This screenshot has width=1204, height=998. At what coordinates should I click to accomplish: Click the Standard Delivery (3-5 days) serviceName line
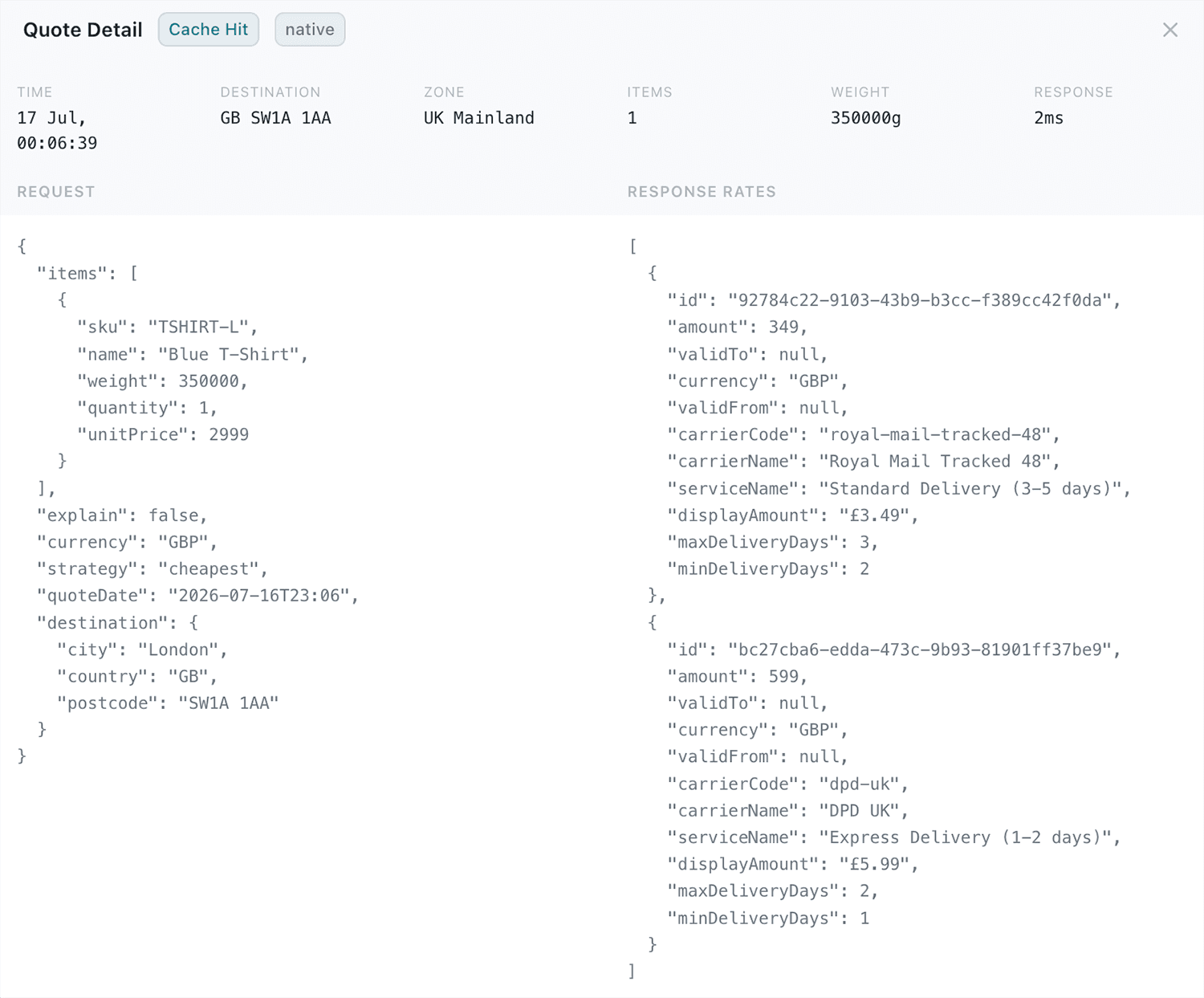point(899,489)
